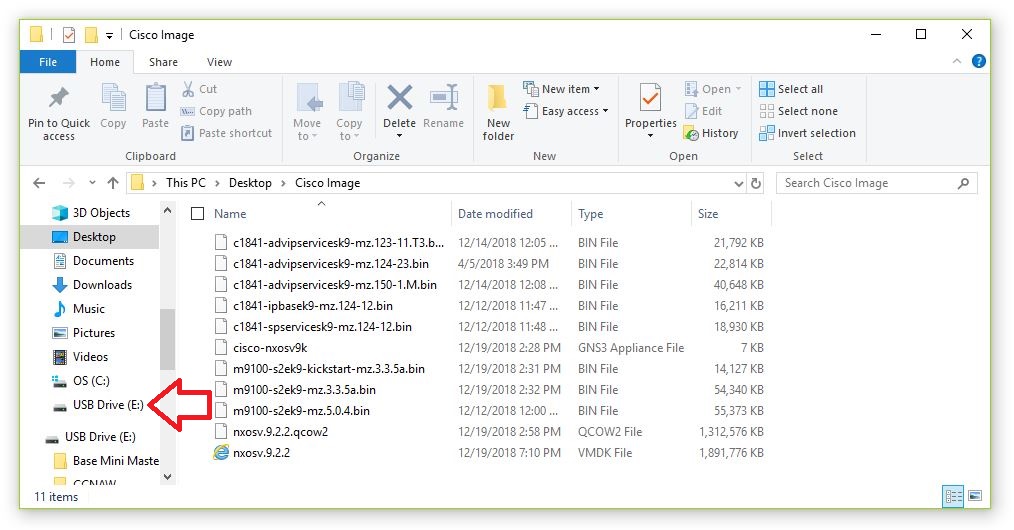Open 3D Objects in navigation pane
Image resolution: width=1014 pixels, height=530 pixels.
[91, 213]
